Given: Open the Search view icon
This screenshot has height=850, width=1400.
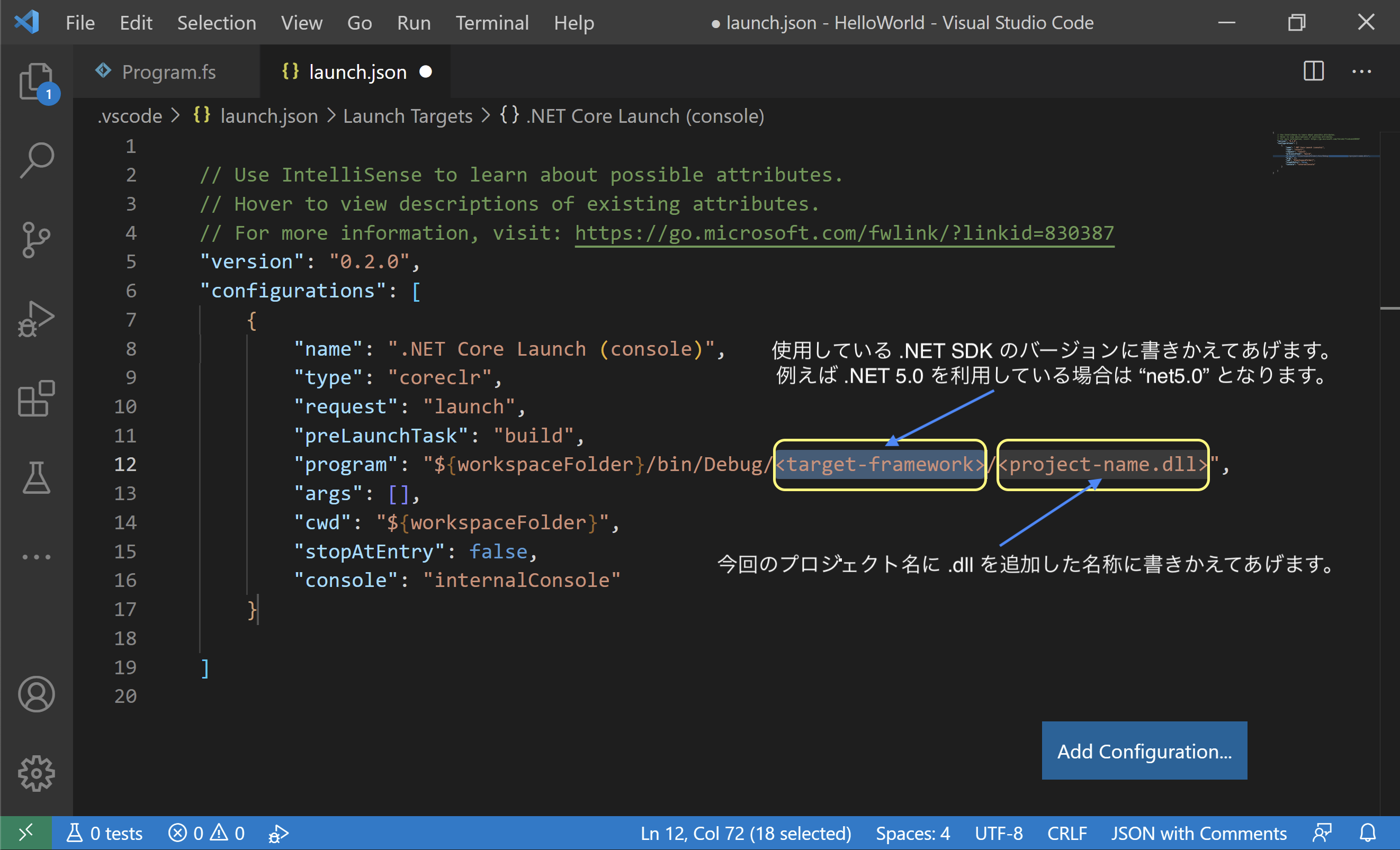Looking at the screenshot, I should (37, 160).
